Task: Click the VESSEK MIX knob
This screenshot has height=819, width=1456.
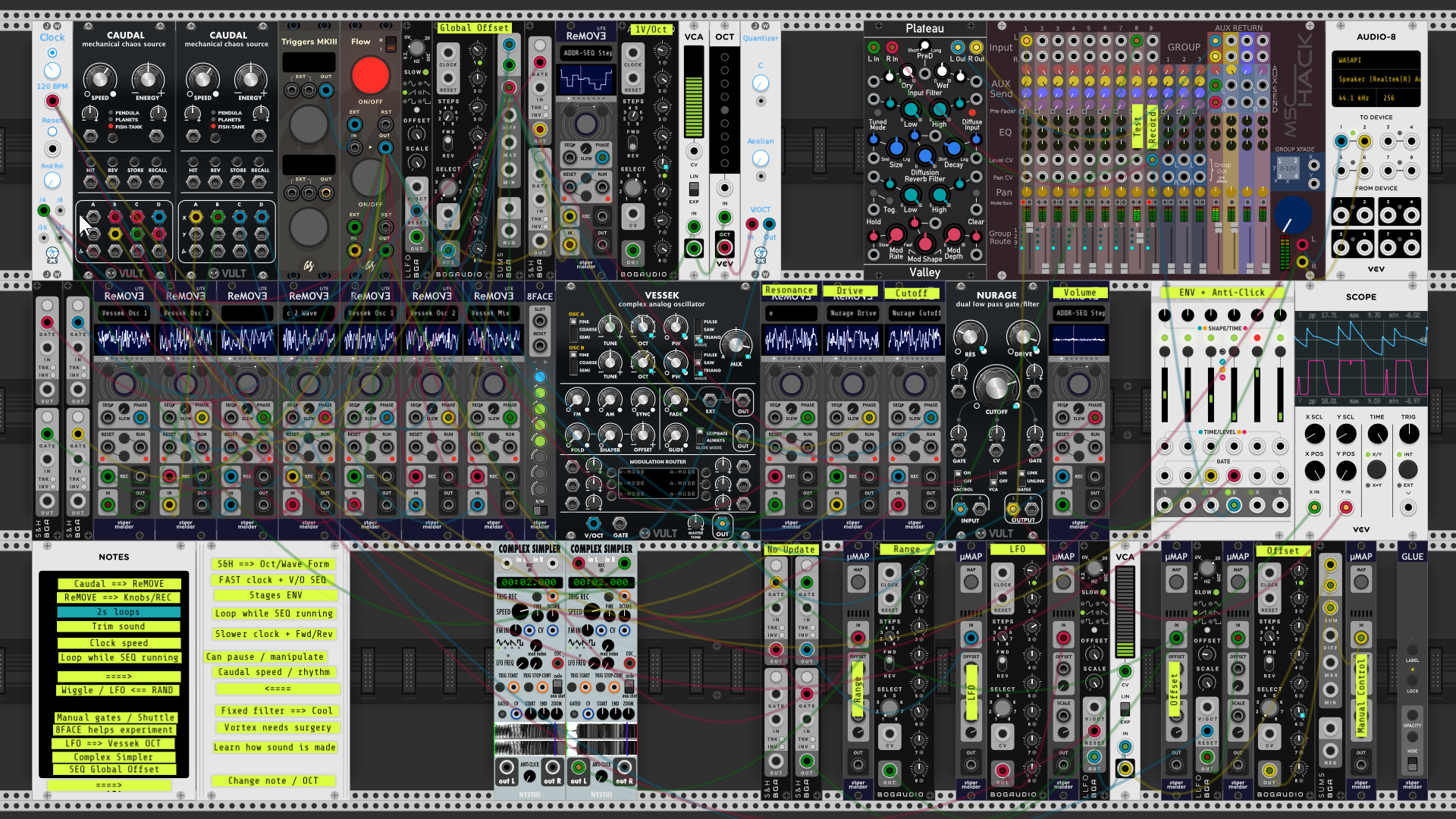Action: pos(736,345)
